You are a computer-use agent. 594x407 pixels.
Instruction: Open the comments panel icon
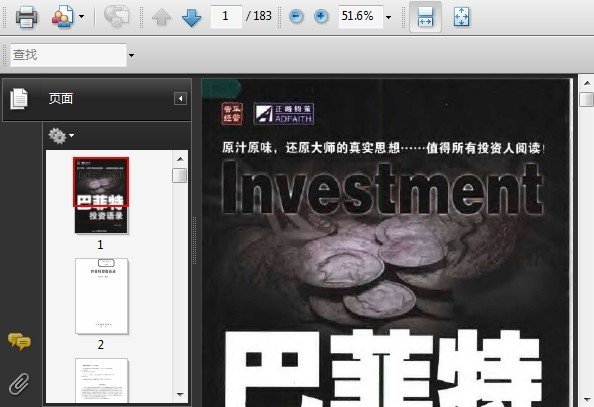(19, 342)
